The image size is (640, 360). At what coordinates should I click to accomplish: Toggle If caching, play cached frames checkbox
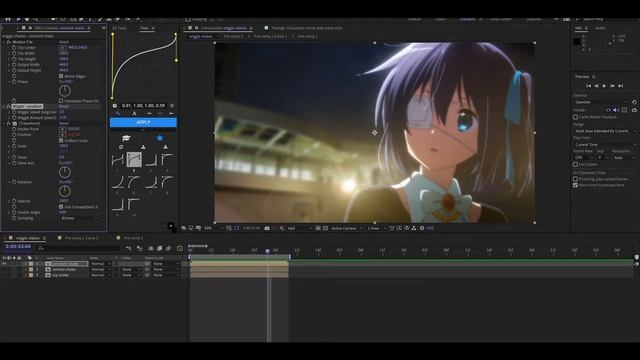576,179
